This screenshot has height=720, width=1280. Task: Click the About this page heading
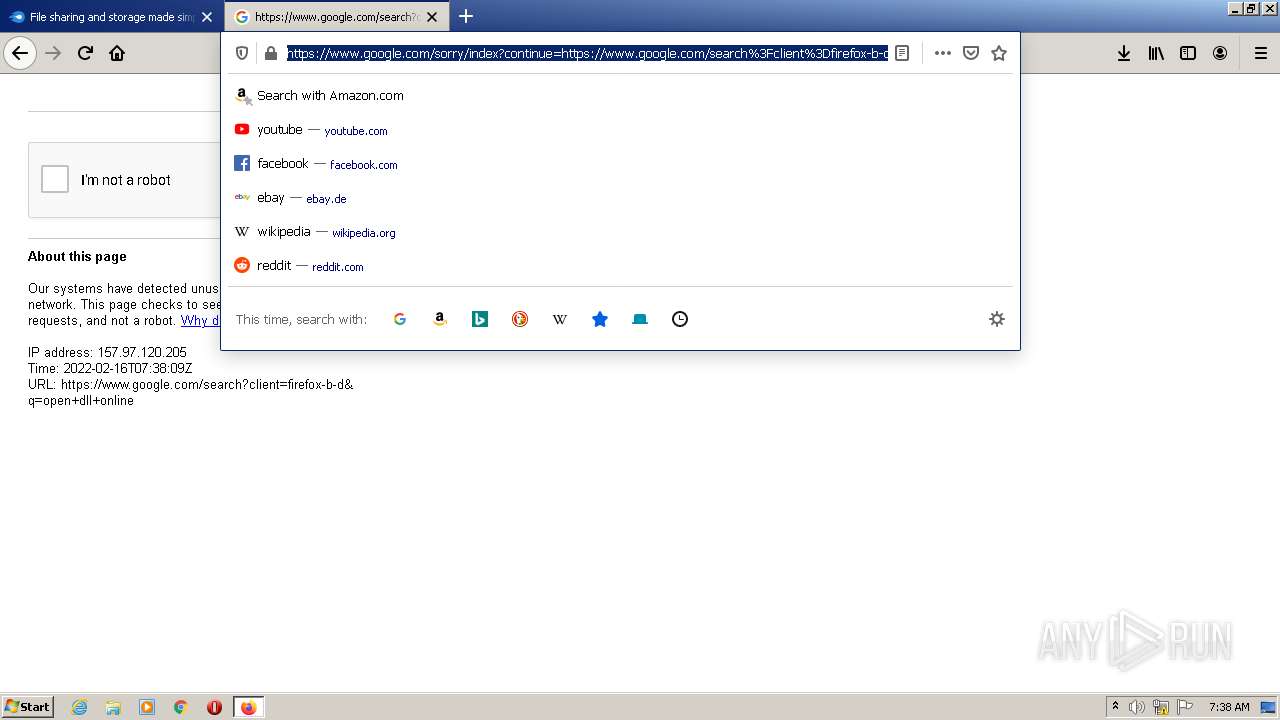click(77, 257)
